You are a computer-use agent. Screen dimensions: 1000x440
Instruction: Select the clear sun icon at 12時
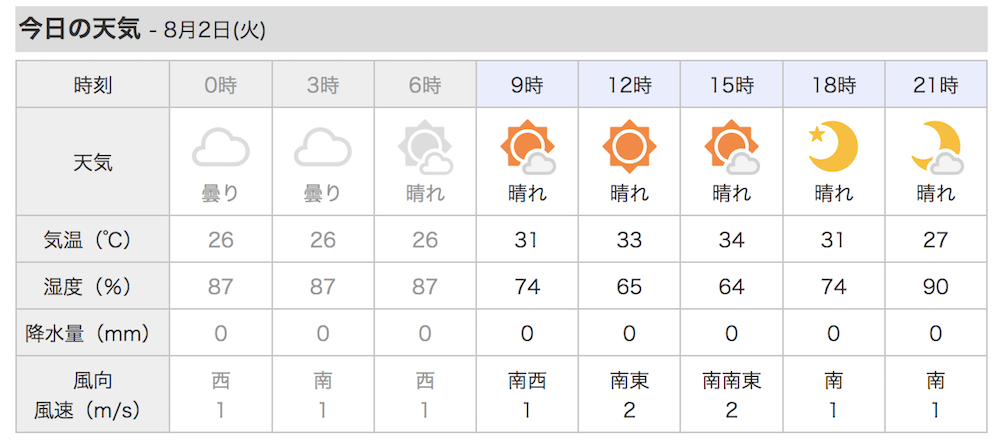629,146
